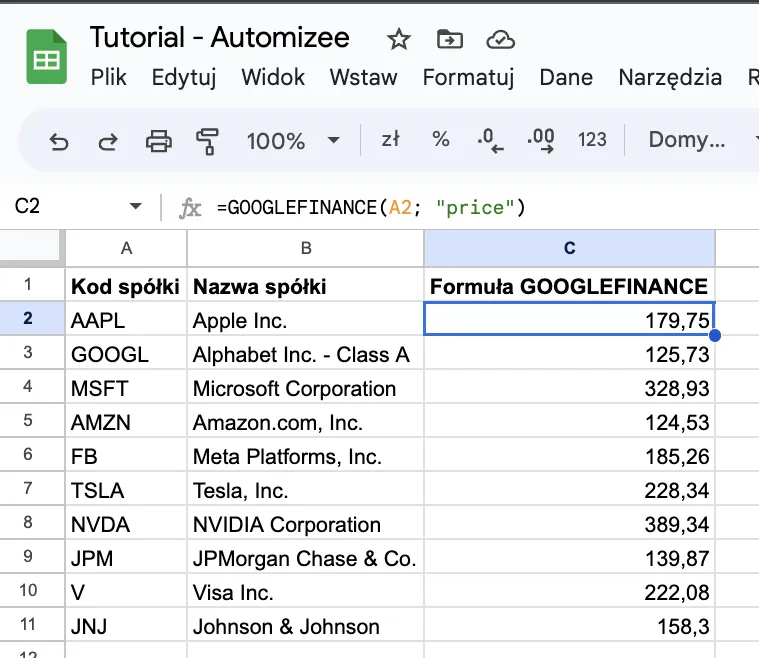Open the Dane menu
This screenshot has height=658, width=759.
pyautogui.click(x=566, y=77)
